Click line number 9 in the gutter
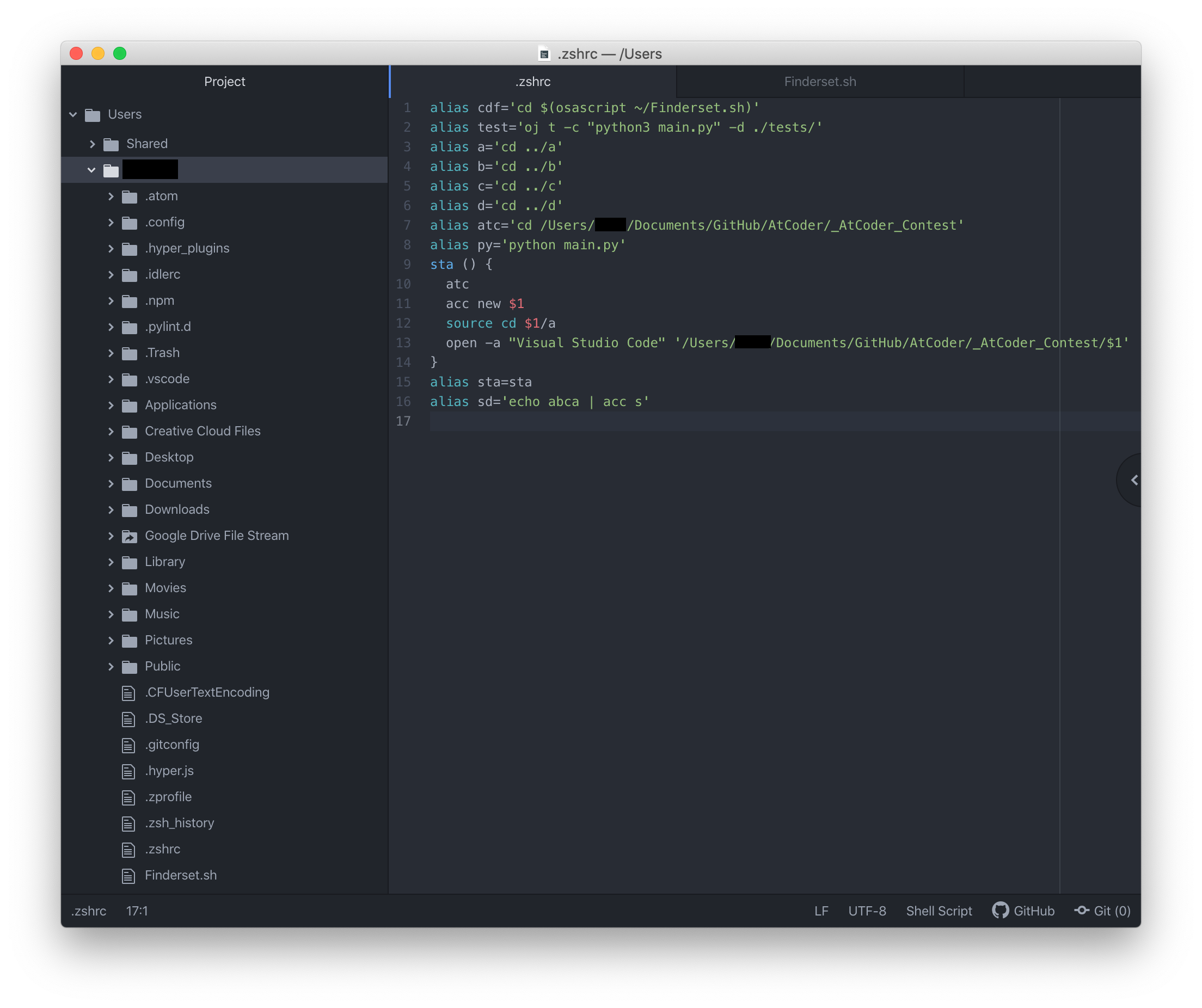The height and width of the screenshot is (1008, 1202). pos(407,265)
